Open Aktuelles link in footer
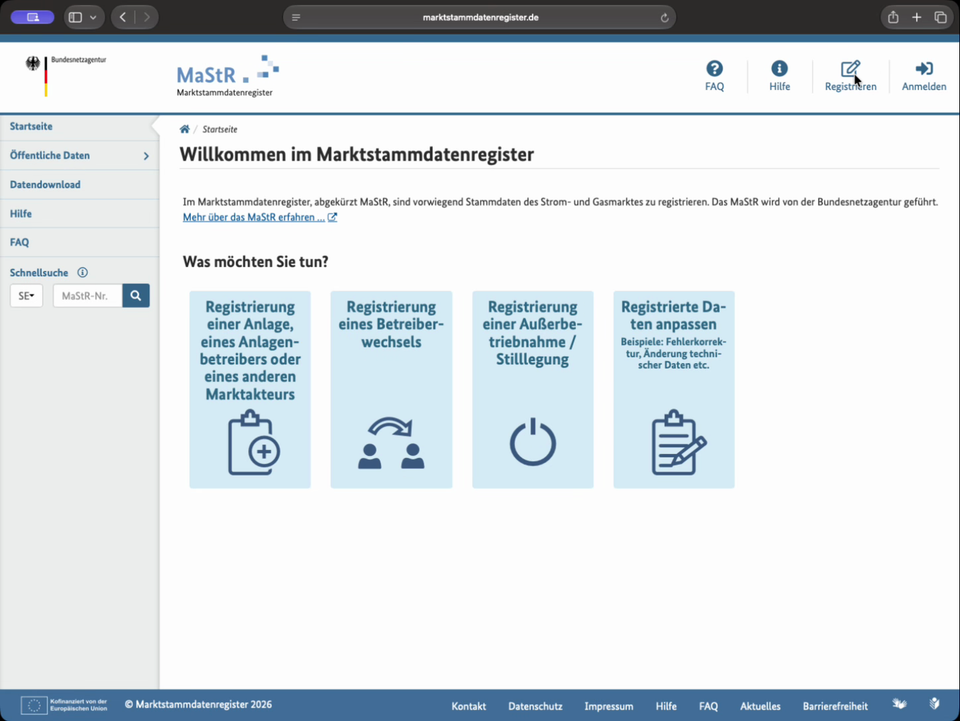 click(760, 706)
